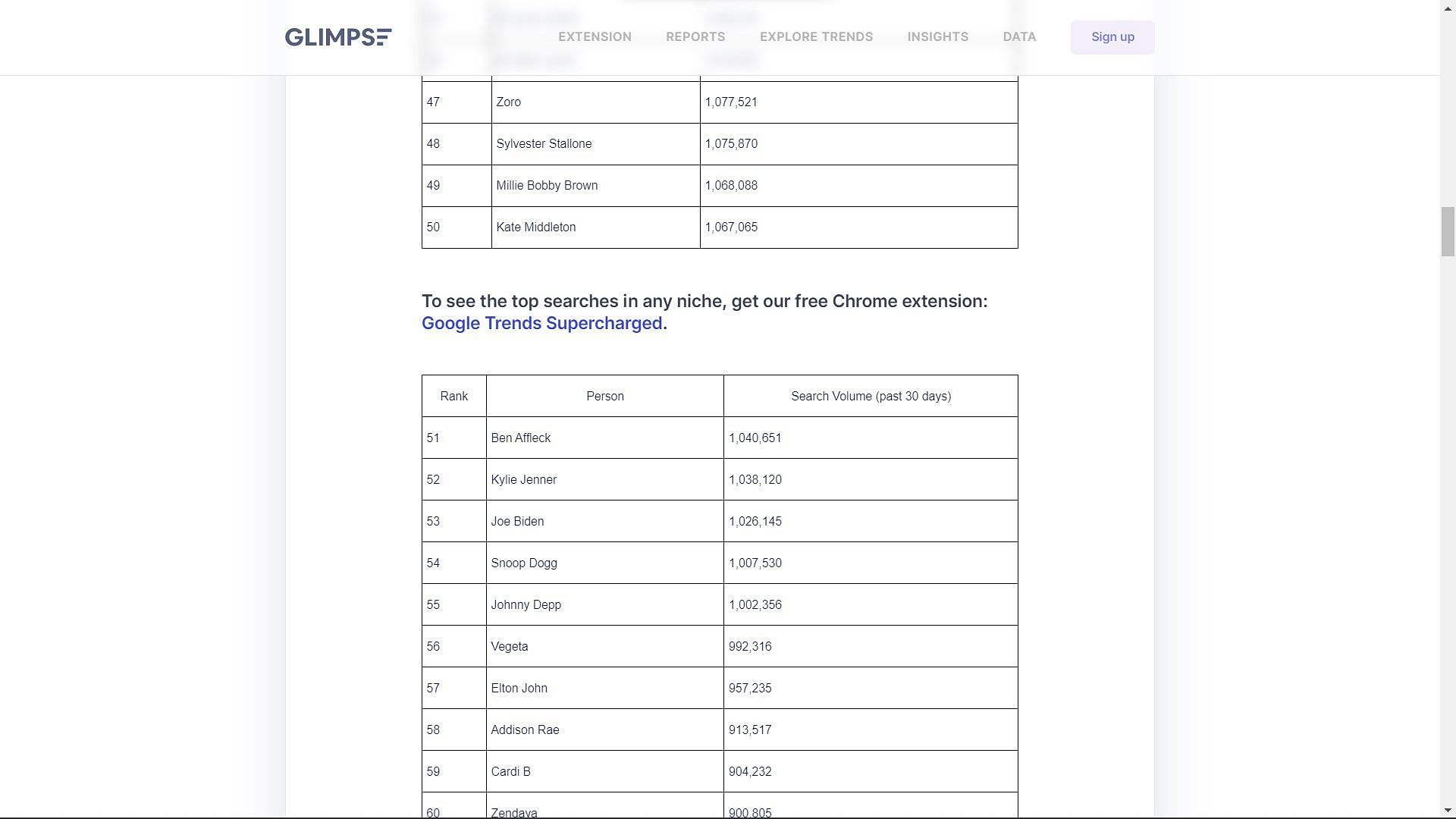Open the Insights nav item
The image size is (1456, 819).
pyautogui.click(x=937, y=37)
